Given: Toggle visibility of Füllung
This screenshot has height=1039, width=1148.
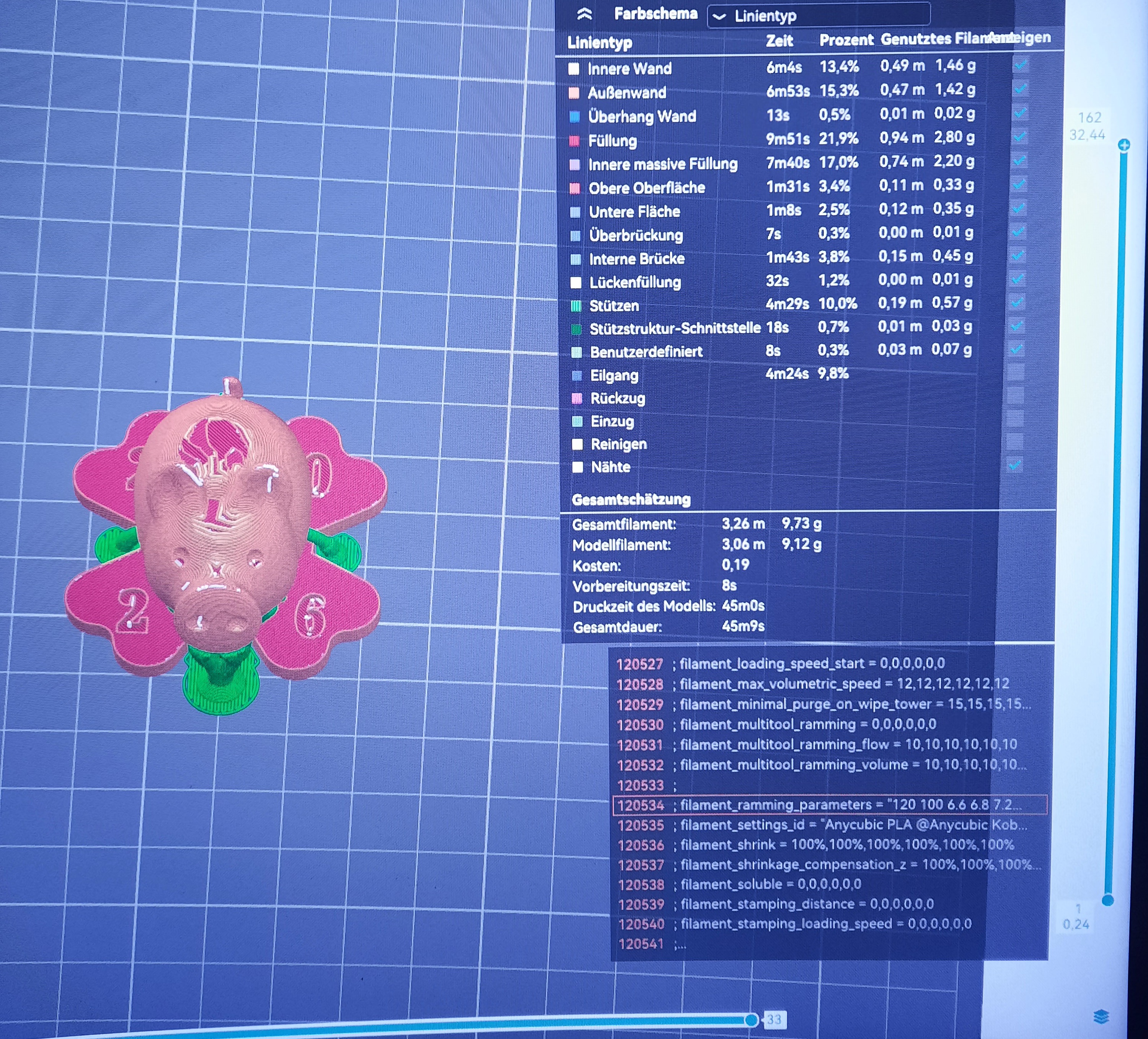Looking at the screenshot, I should click(1020, 137).
